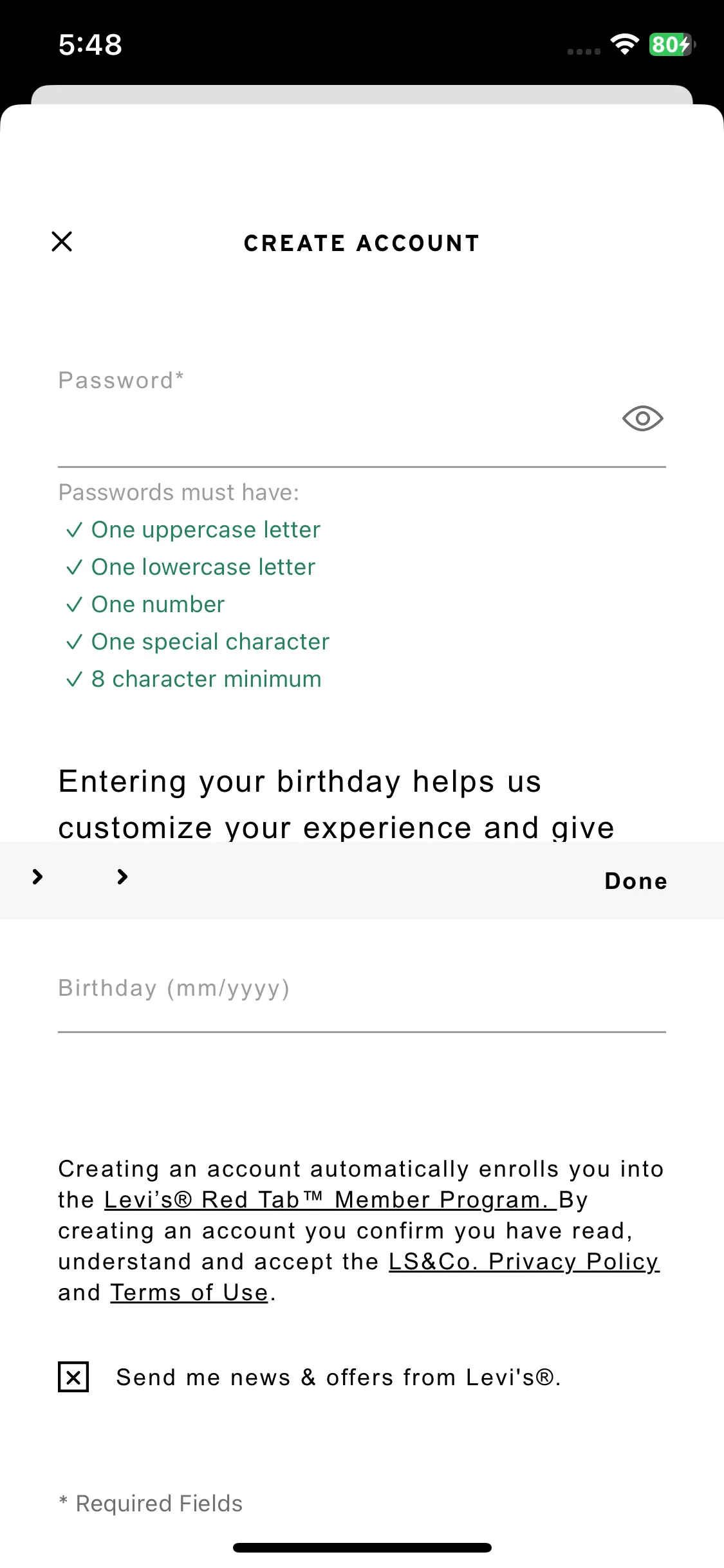Tap the One lowercase letter checkmark

point(74,568)
